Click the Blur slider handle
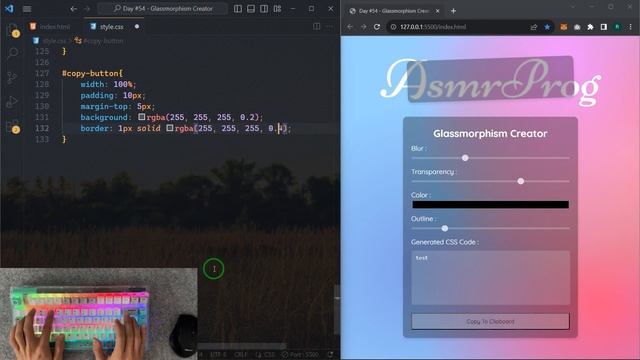640x360 pixels. 465,158
